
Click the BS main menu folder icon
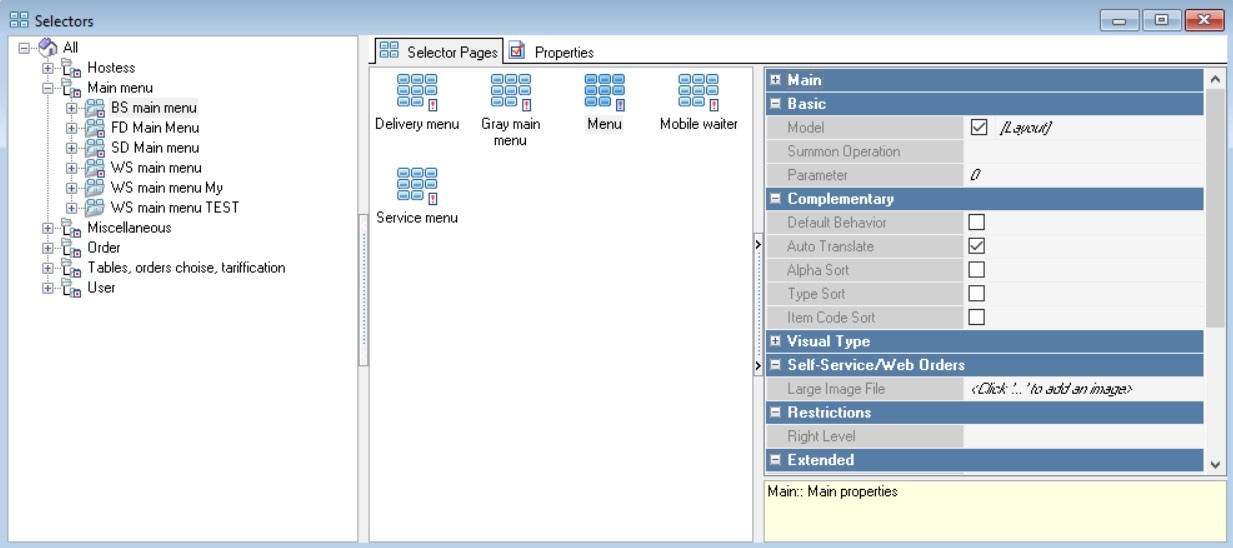(x=95, y=108)
